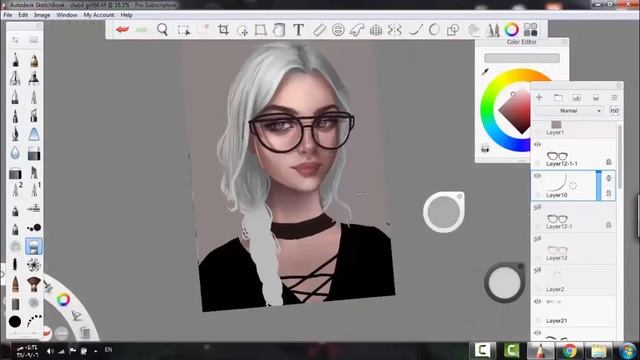This screenshot has width=640, height=360.
Task: Select the Layer1 background thumbnail
Action: coord(556,124)
